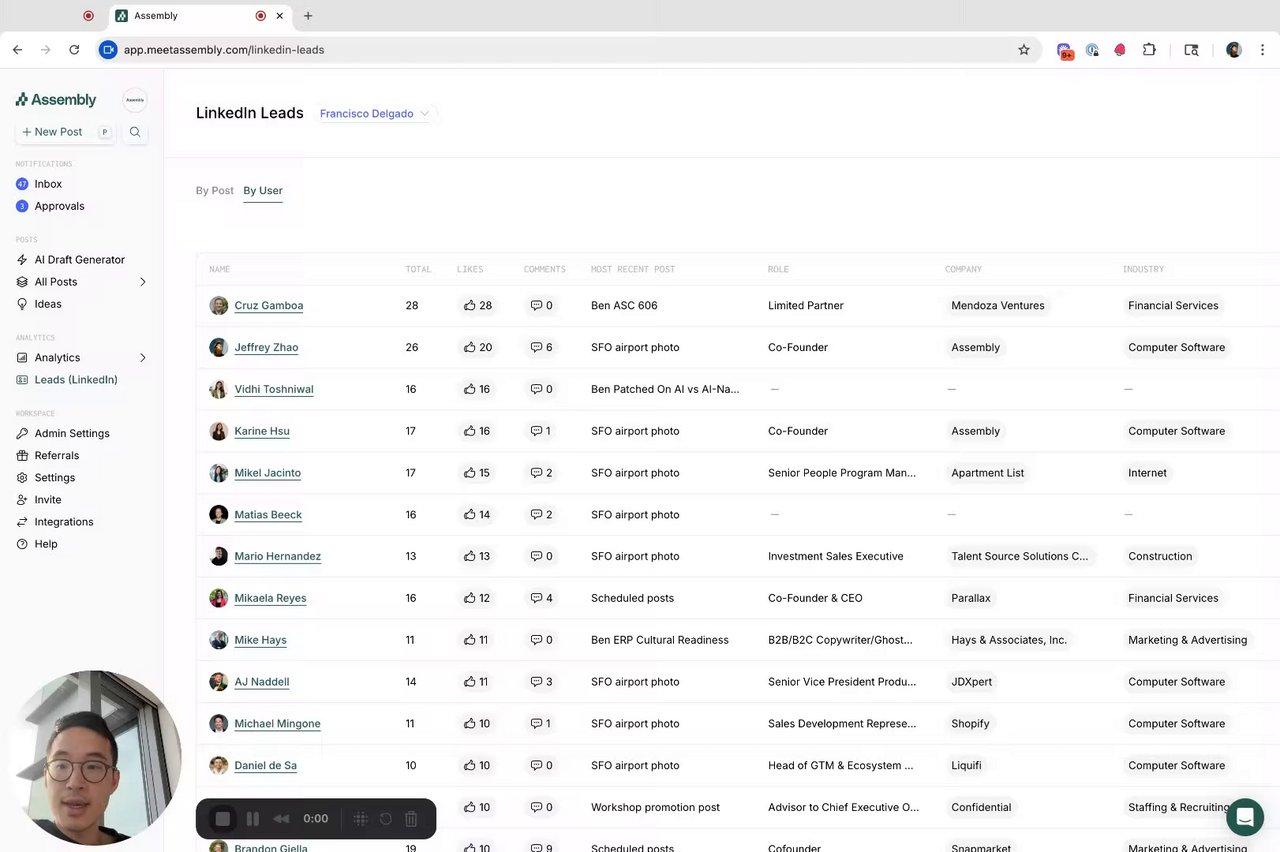Click the presenter webcam bubble
Image resolution: width=1280 pixels, height=852 pixels.
(96, 758)
